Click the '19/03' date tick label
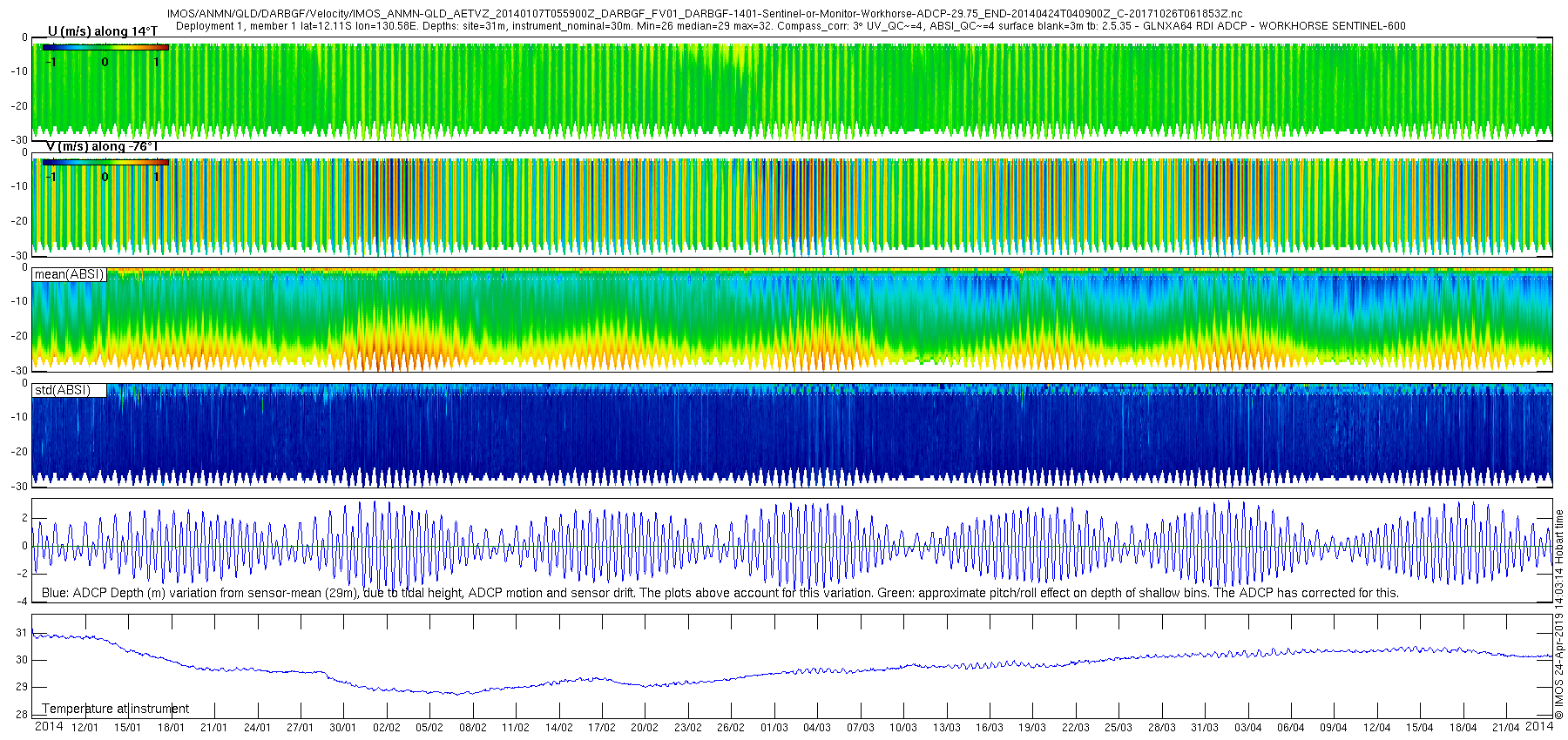Image resolution: width=1568 pixels, height=740 pixels. click(1032, 728)
